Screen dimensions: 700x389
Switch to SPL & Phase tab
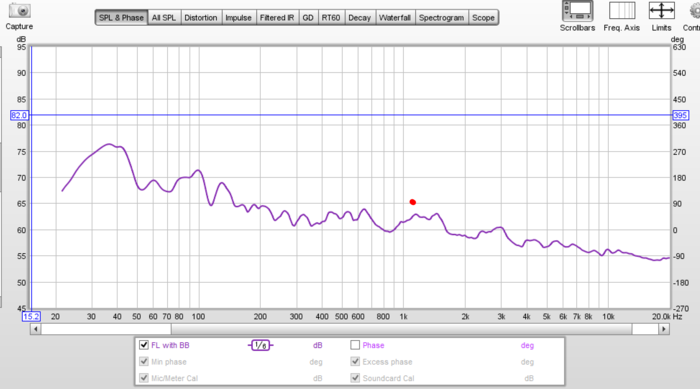tap(121, 18)
